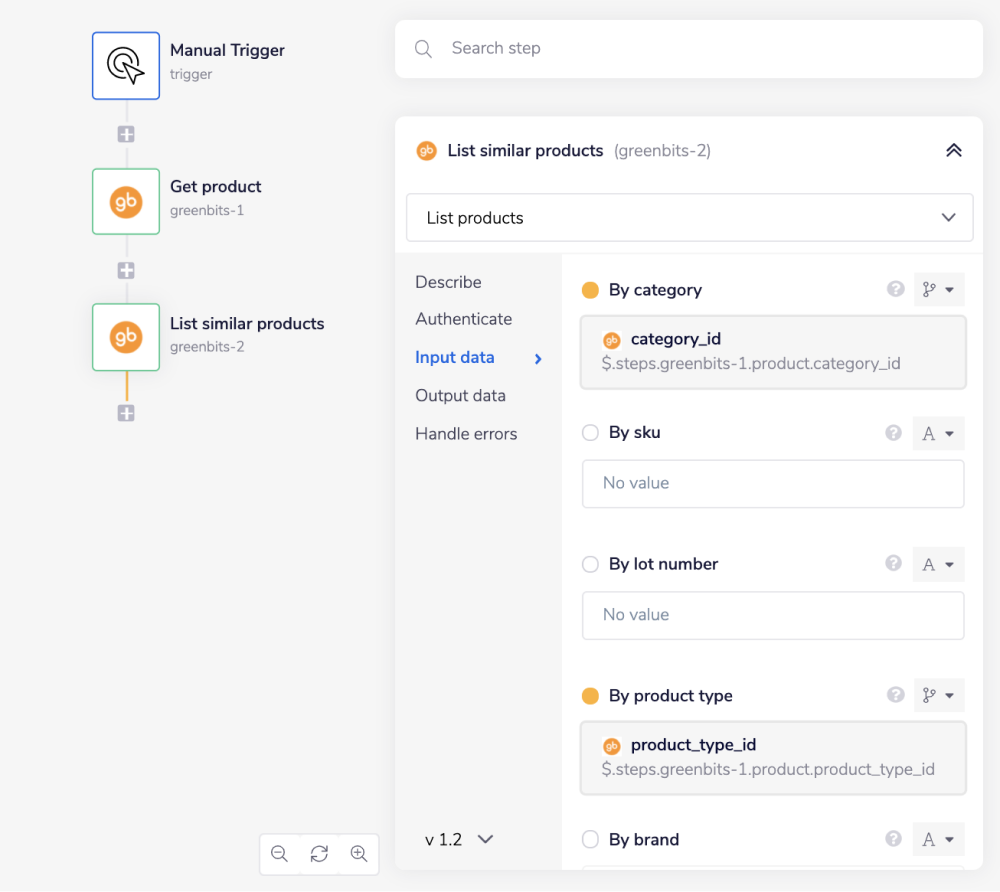Click help icon beside By lot number
The width and height of the screenshot is (1000, 892).
tap(894, 563)
